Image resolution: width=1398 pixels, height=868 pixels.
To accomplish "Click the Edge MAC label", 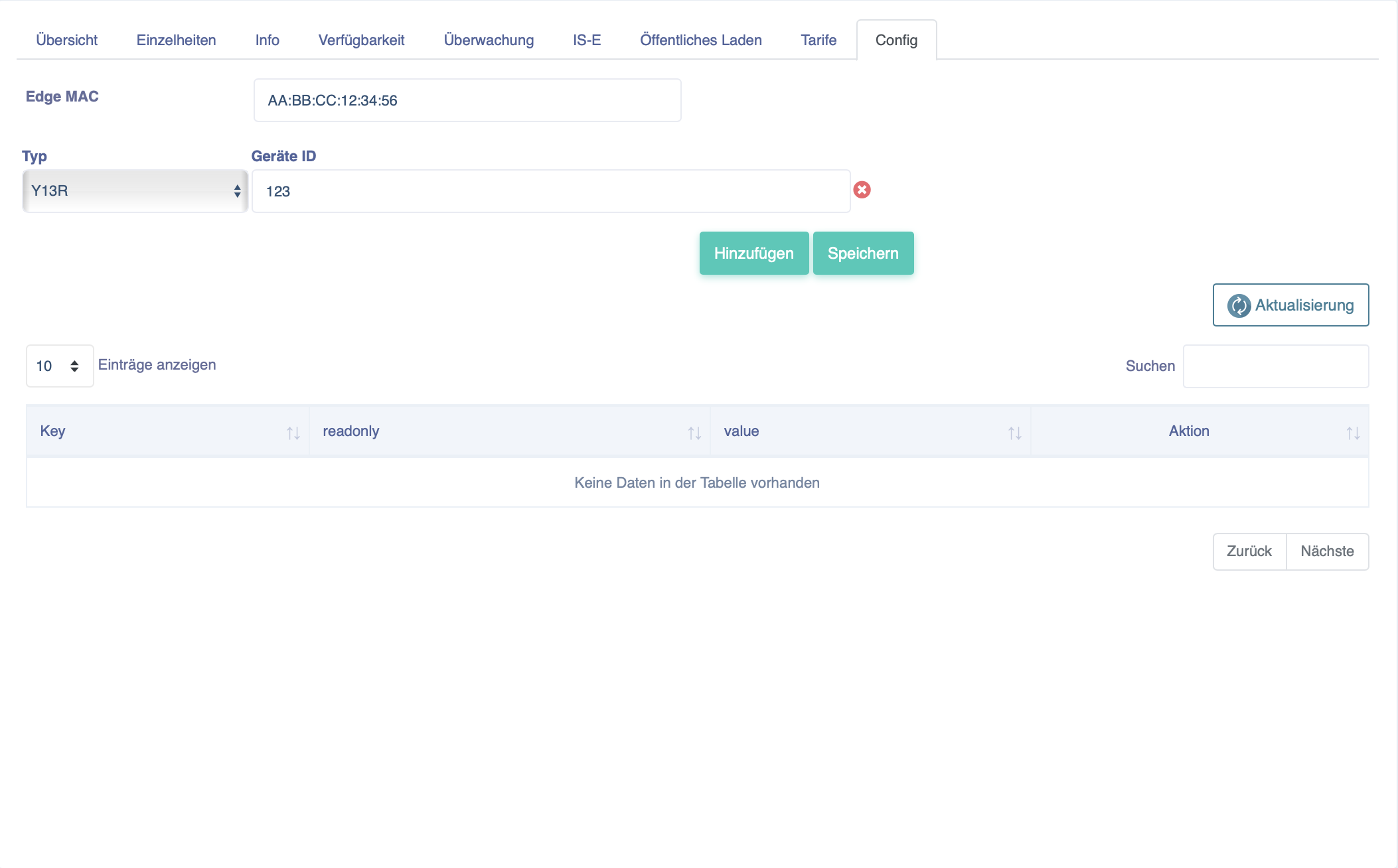I will coord(62,97).
